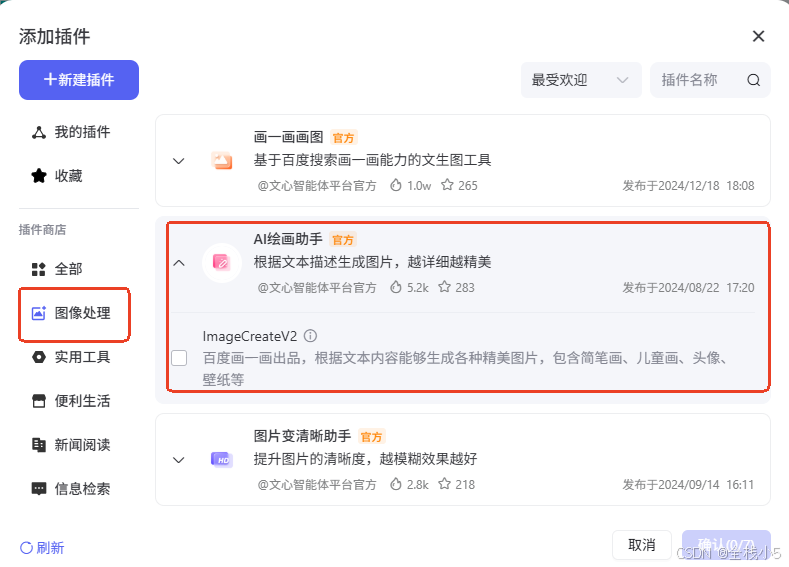Click the search magnifier icon
This screenshot has width=789, height=567.
[x=753, y=80]
